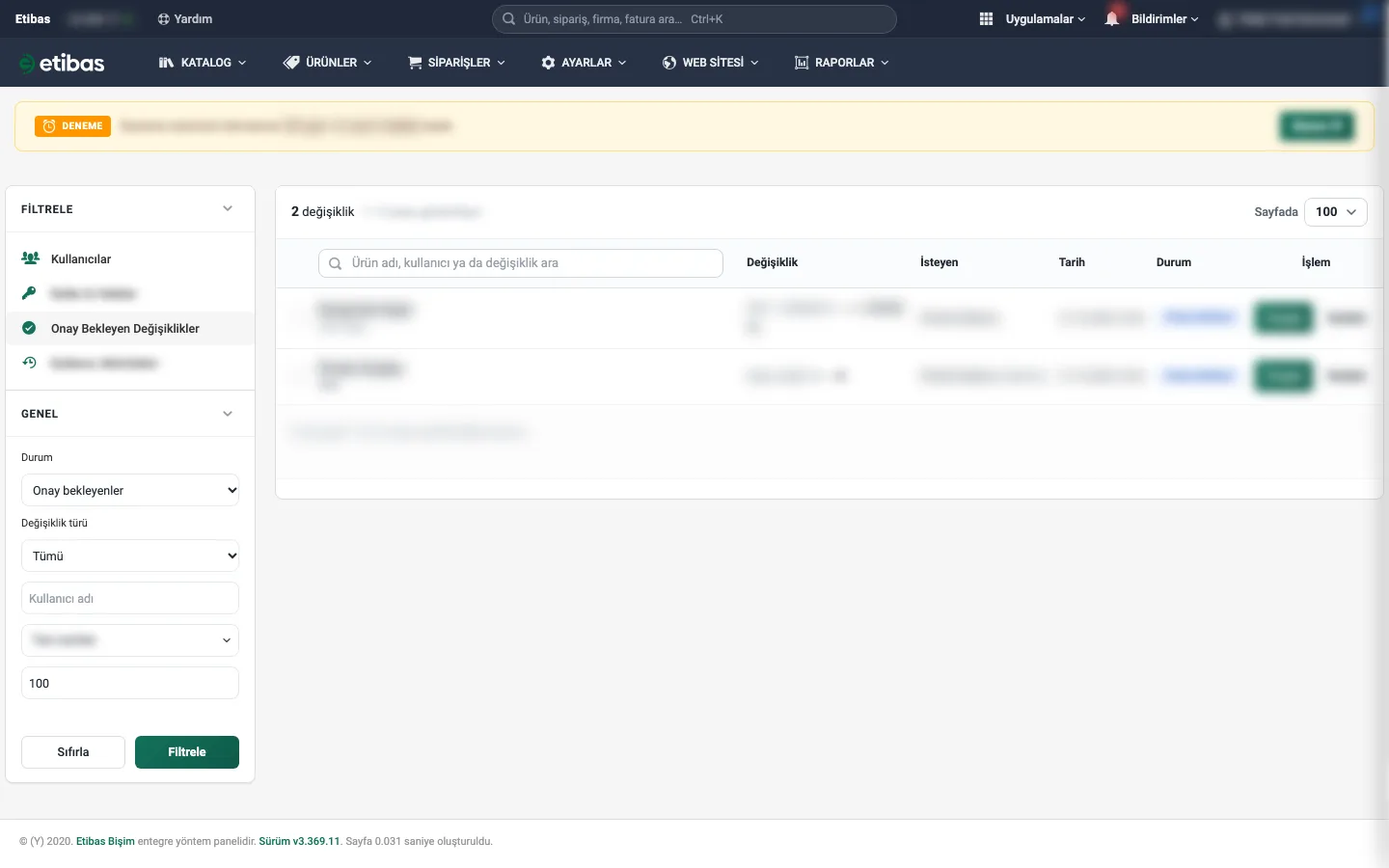Click the green check circle icon

point(29,328)
